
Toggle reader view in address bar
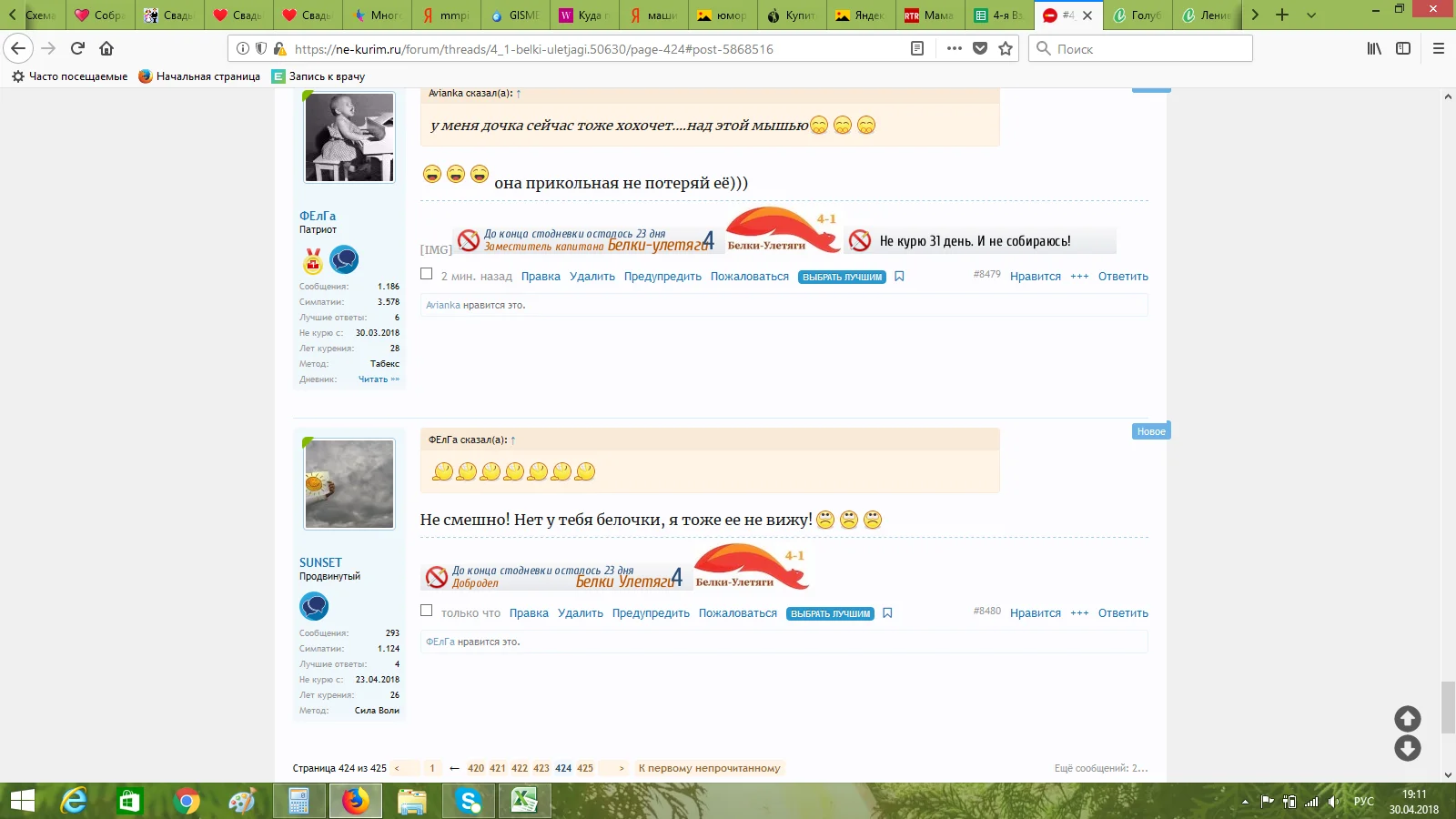[x=917, y=48]
